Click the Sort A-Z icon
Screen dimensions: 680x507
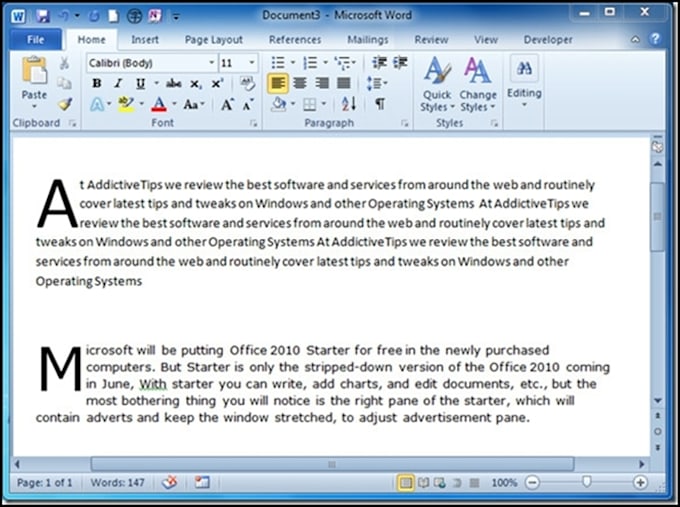349,104
